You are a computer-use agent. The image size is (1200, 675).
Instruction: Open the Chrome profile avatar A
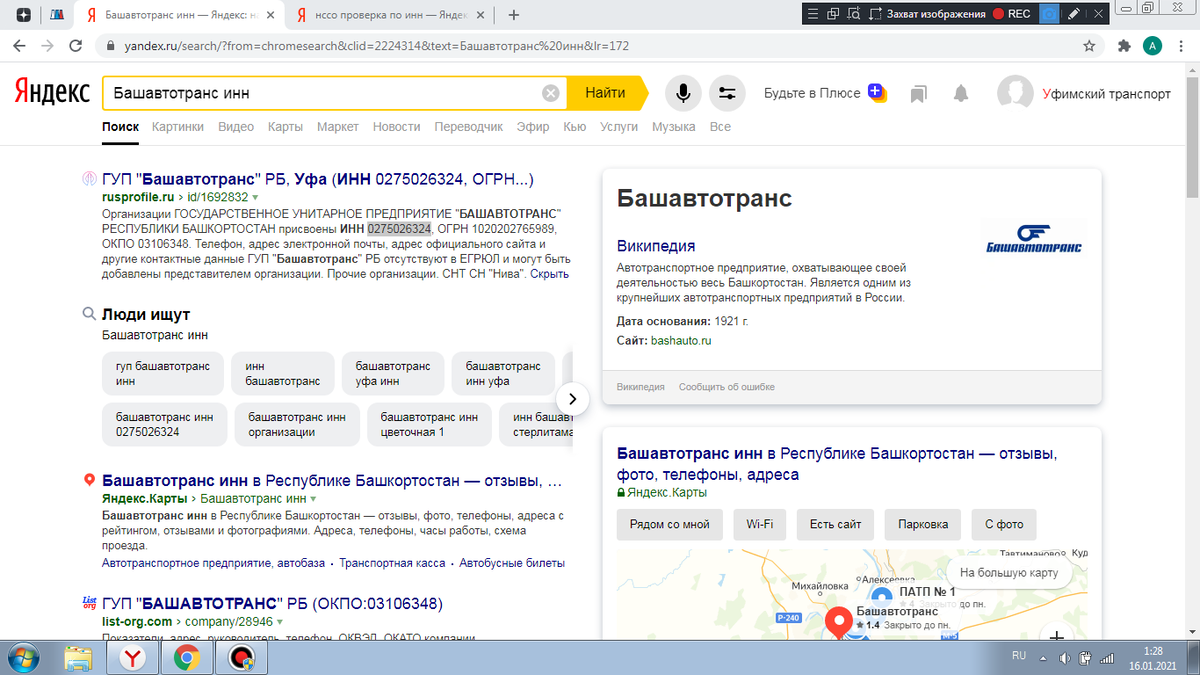click(1152, 46)
